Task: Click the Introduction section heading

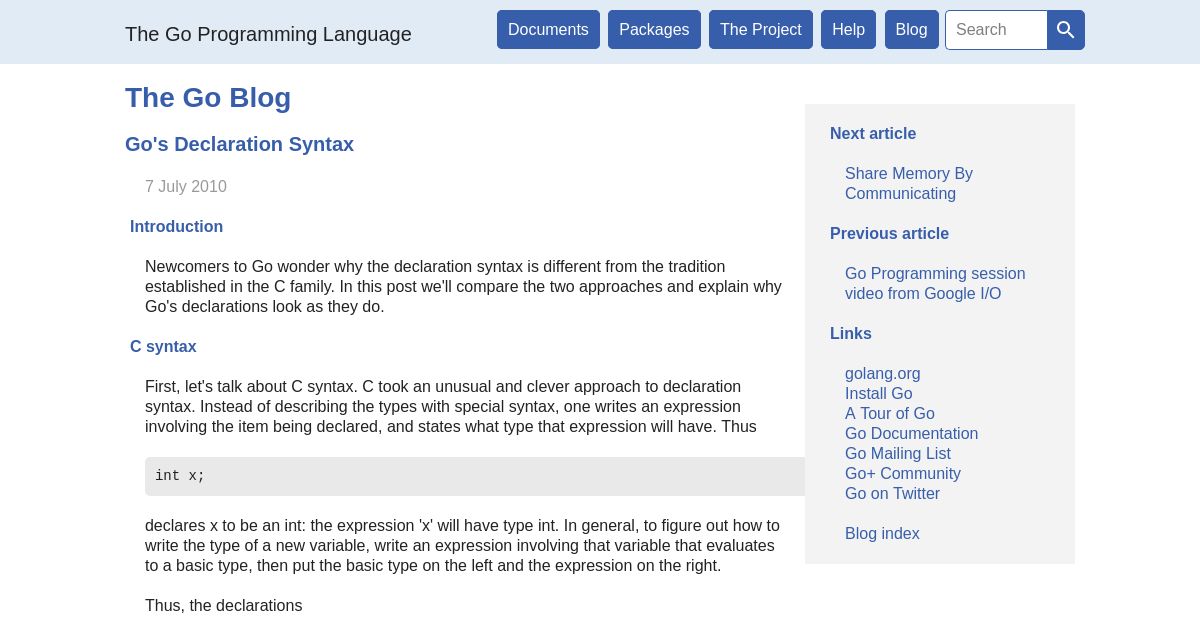Action: pos(176,227)
